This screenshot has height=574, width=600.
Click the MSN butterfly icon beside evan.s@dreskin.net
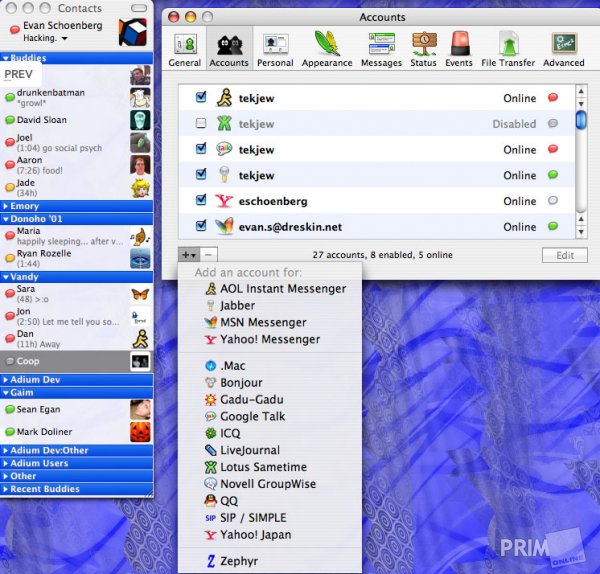click(224, 226)
